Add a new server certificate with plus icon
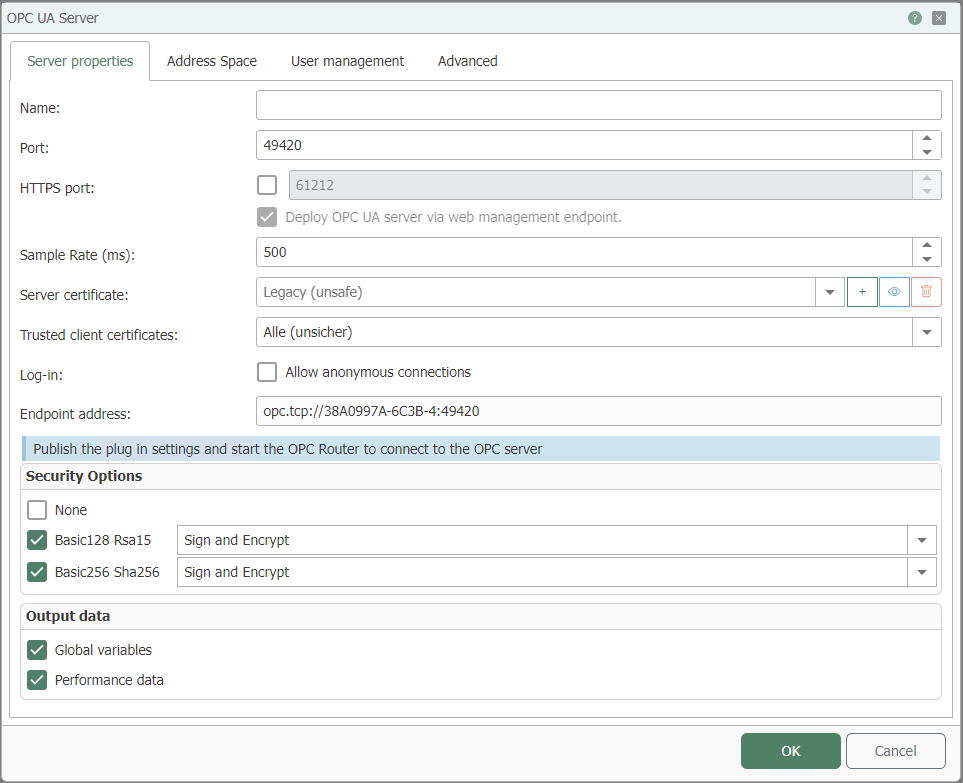 (x=862, y=292)
